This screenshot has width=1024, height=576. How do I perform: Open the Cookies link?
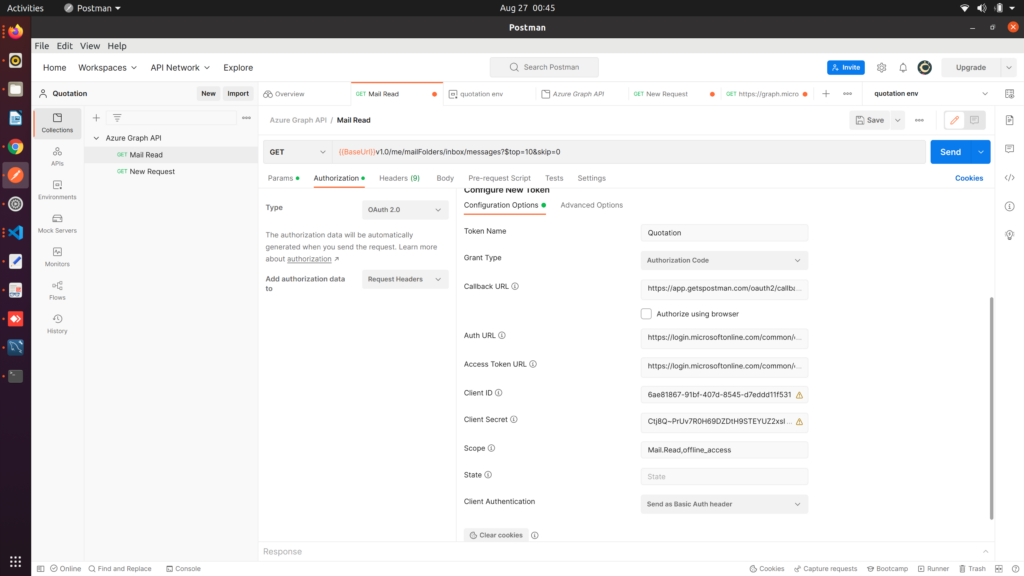click(968, 178)
